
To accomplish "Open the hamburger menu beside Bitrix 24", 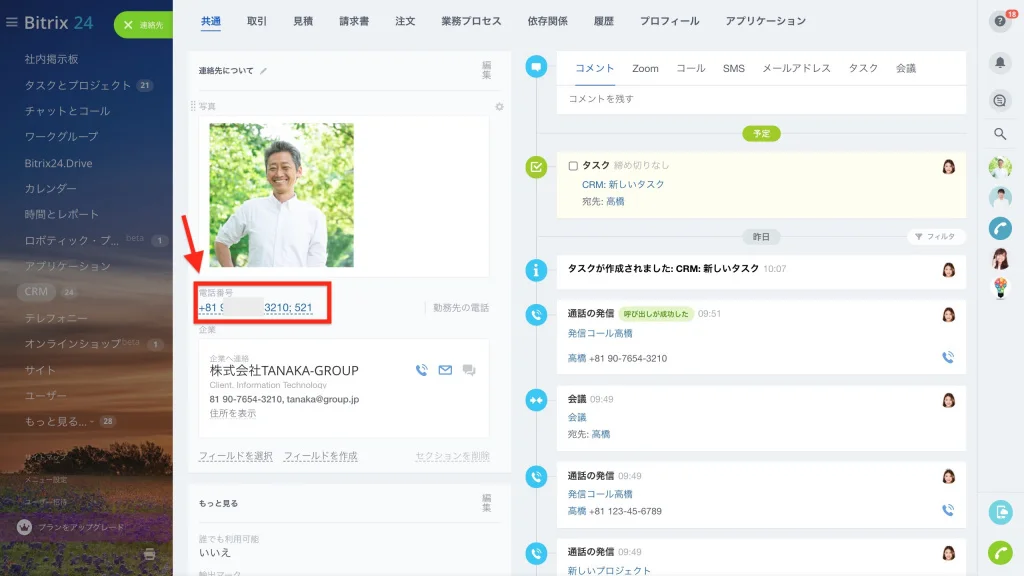I will 11,22.
